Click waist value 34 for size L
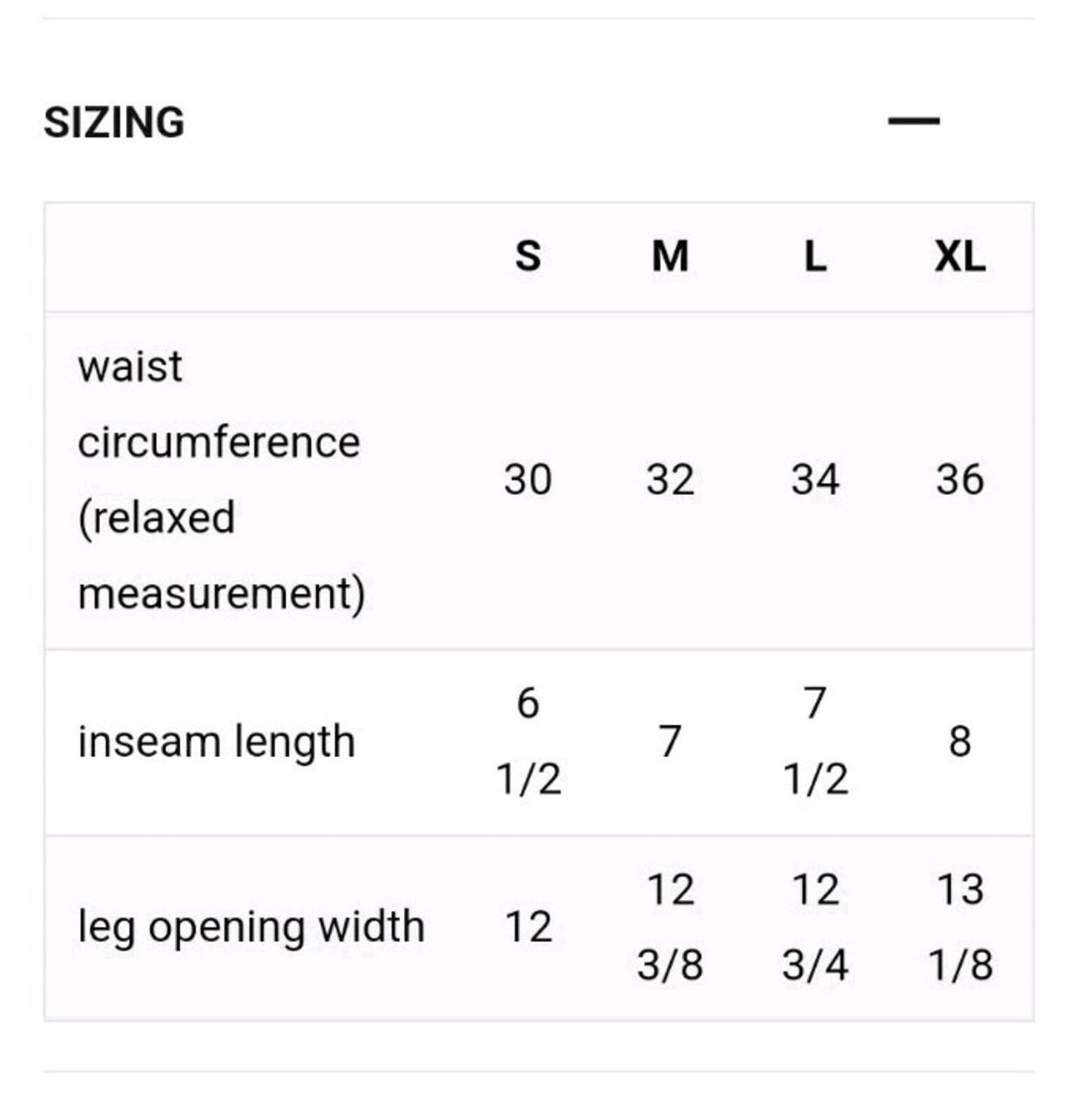The height and width of the screenshot is (1120, 1071). (x=815, y=480)
